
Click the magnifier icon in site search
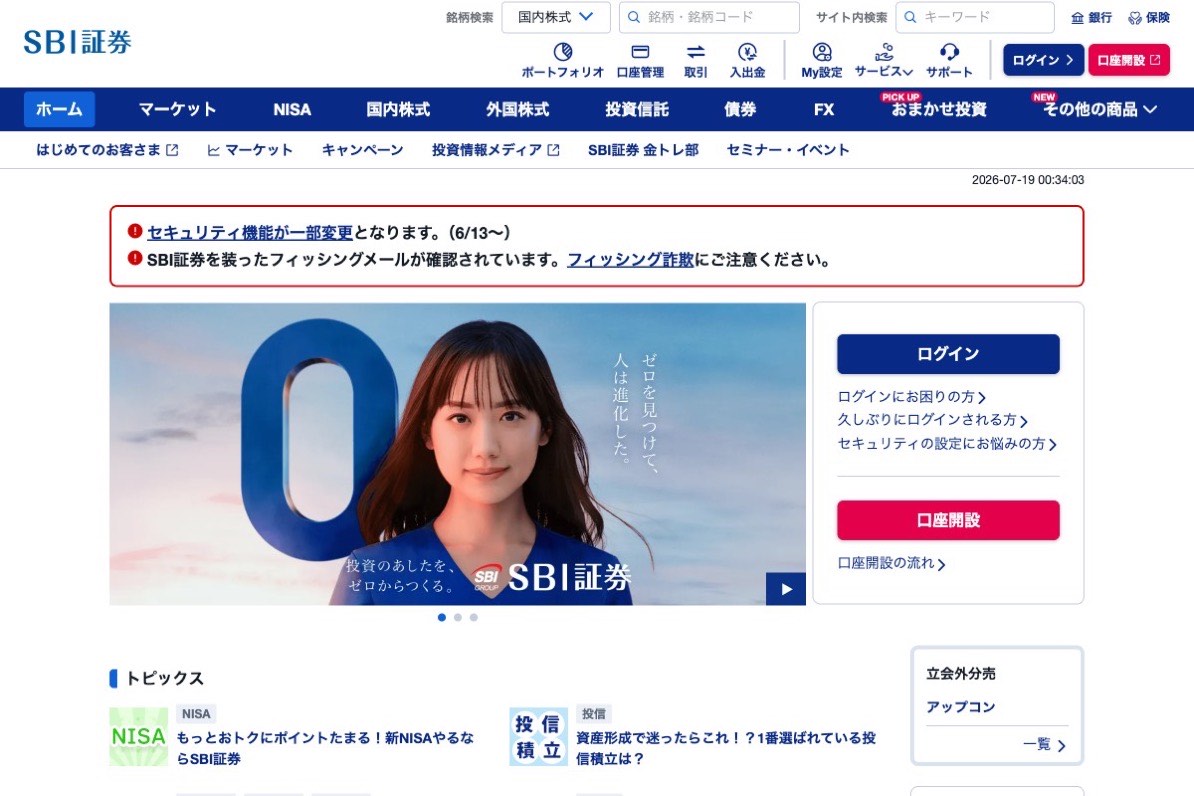pyautogui.click(x=910, y=17)
